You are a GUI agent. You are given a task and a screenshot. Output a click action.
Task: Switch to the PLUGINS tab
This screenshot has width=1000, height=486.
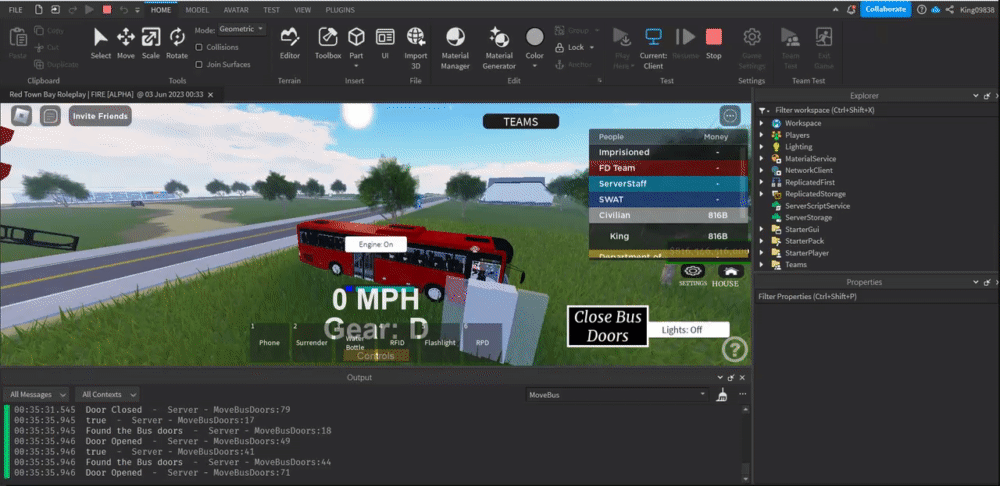point(340,10)
